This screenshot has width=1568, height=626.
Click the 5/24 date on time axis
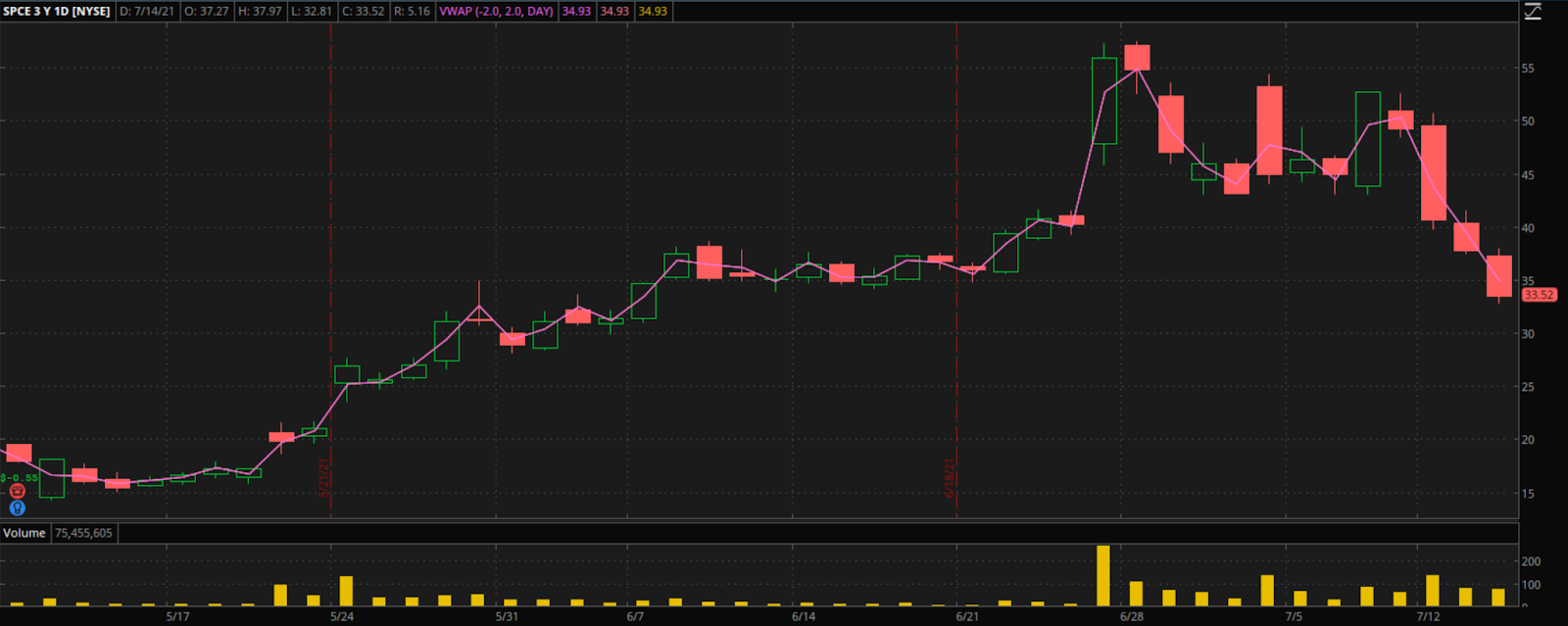tap(342, 616)
